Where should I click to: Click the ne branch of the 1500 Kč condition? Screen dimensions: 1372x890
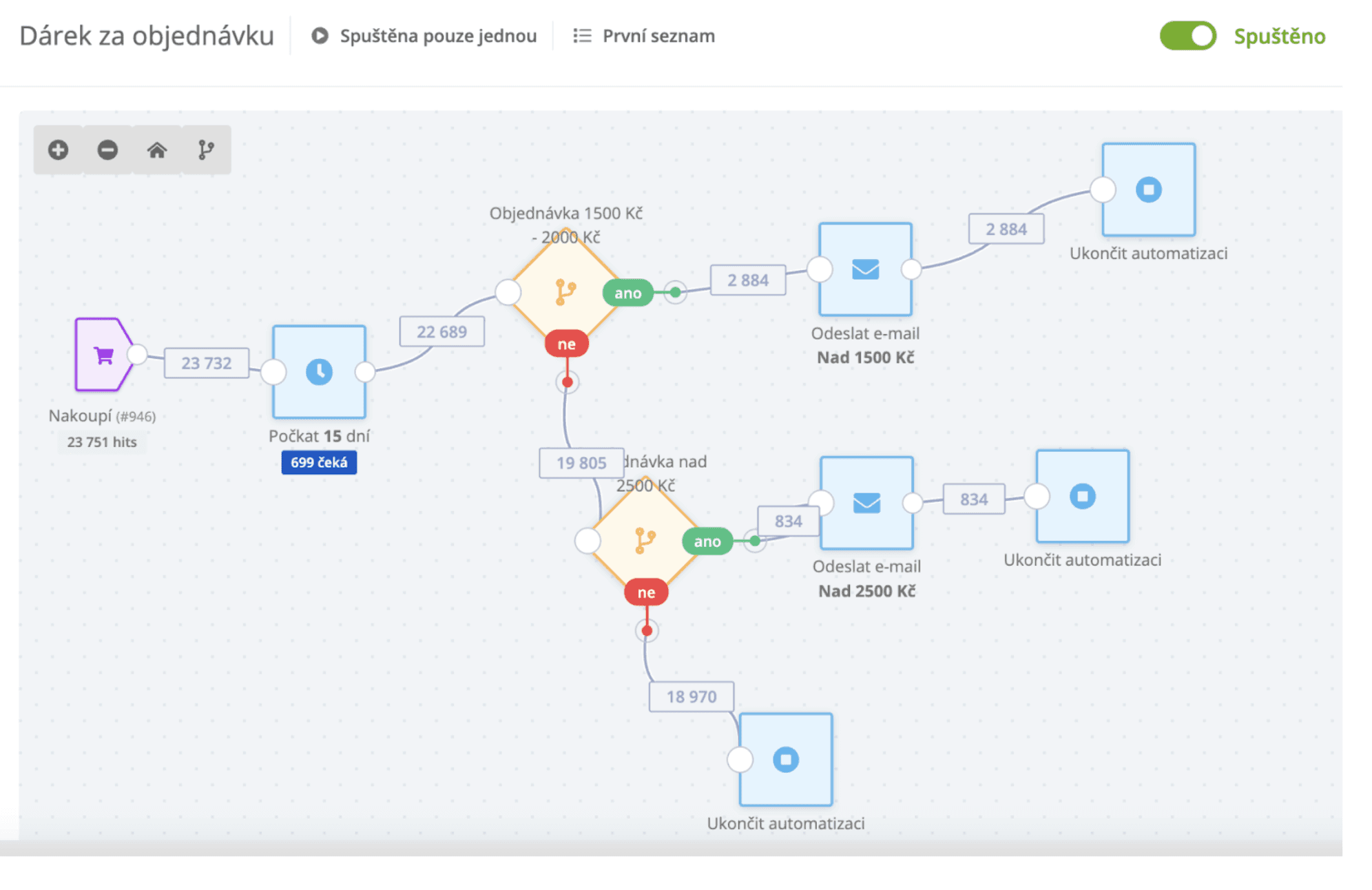click(x=566, y=344)
